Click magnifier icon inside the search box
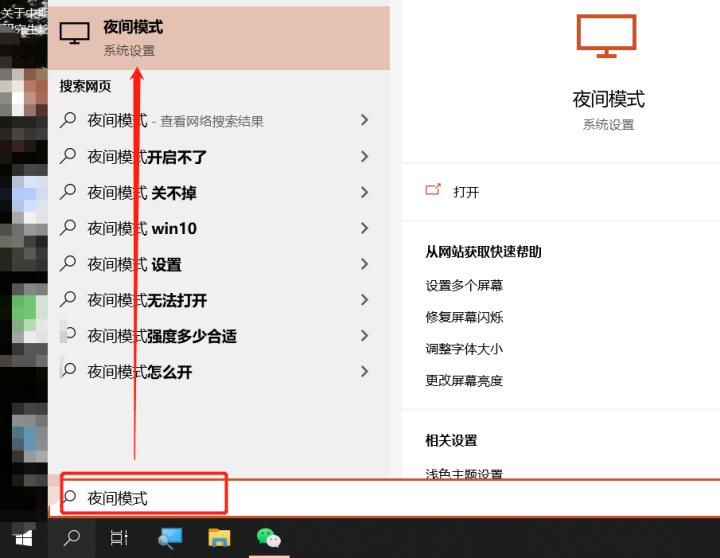Screen dimensions: 720x558 click(x=70, y=497)
